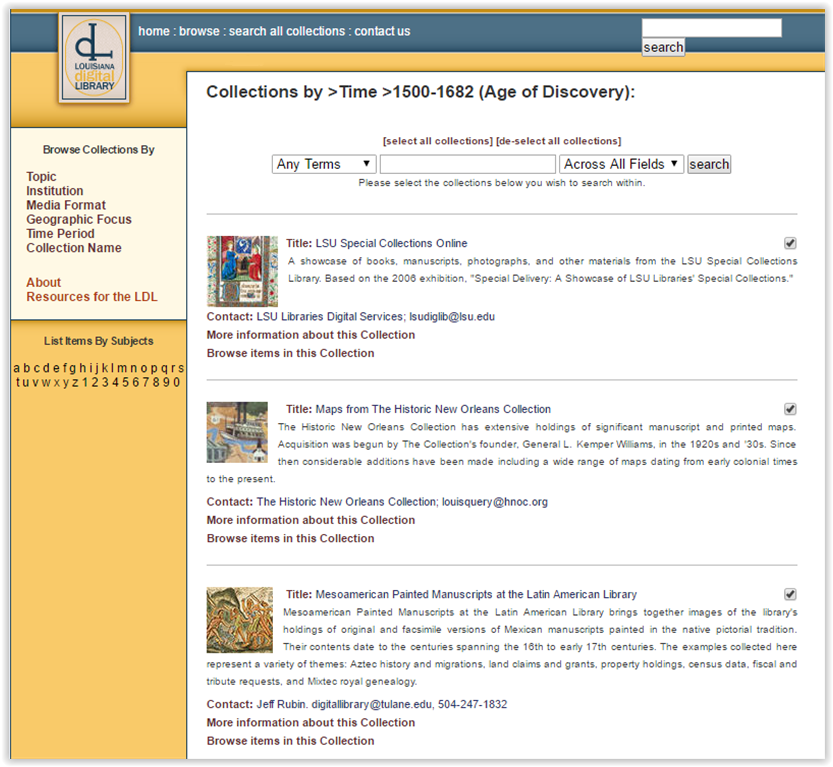
Task: Browse collections by Media Format
Action: click(66, 205)
